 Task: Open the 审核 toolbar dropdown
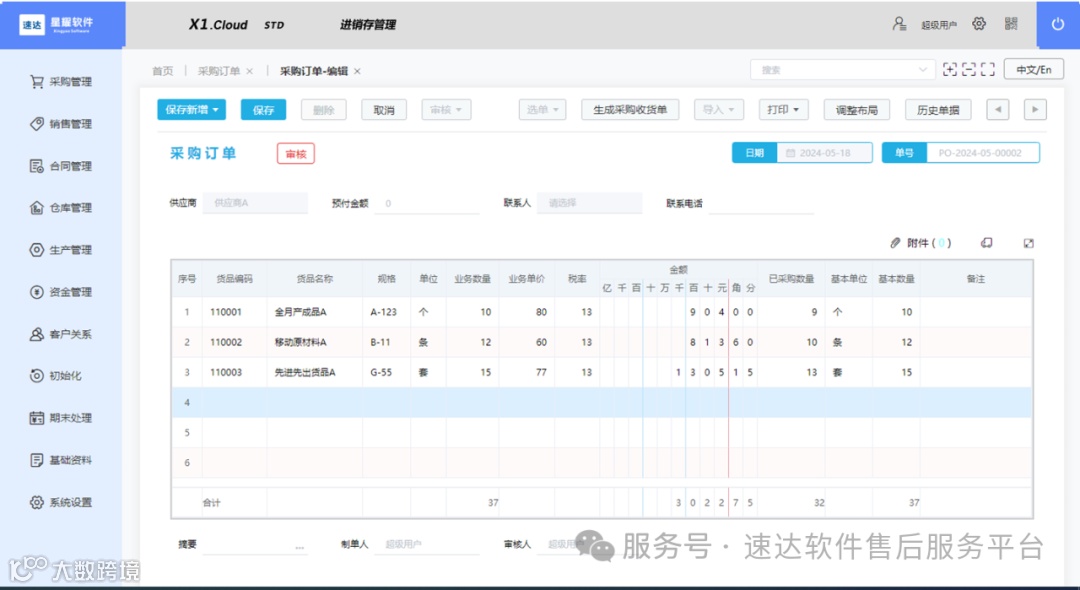[x=446, y=109]
